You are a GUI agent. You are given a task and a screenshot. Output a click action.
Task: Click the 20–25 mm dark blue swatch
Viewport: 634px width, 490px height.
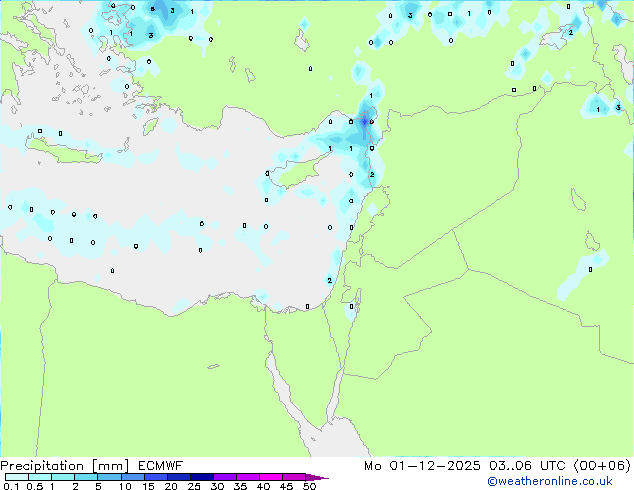click(x=179, y=477)
